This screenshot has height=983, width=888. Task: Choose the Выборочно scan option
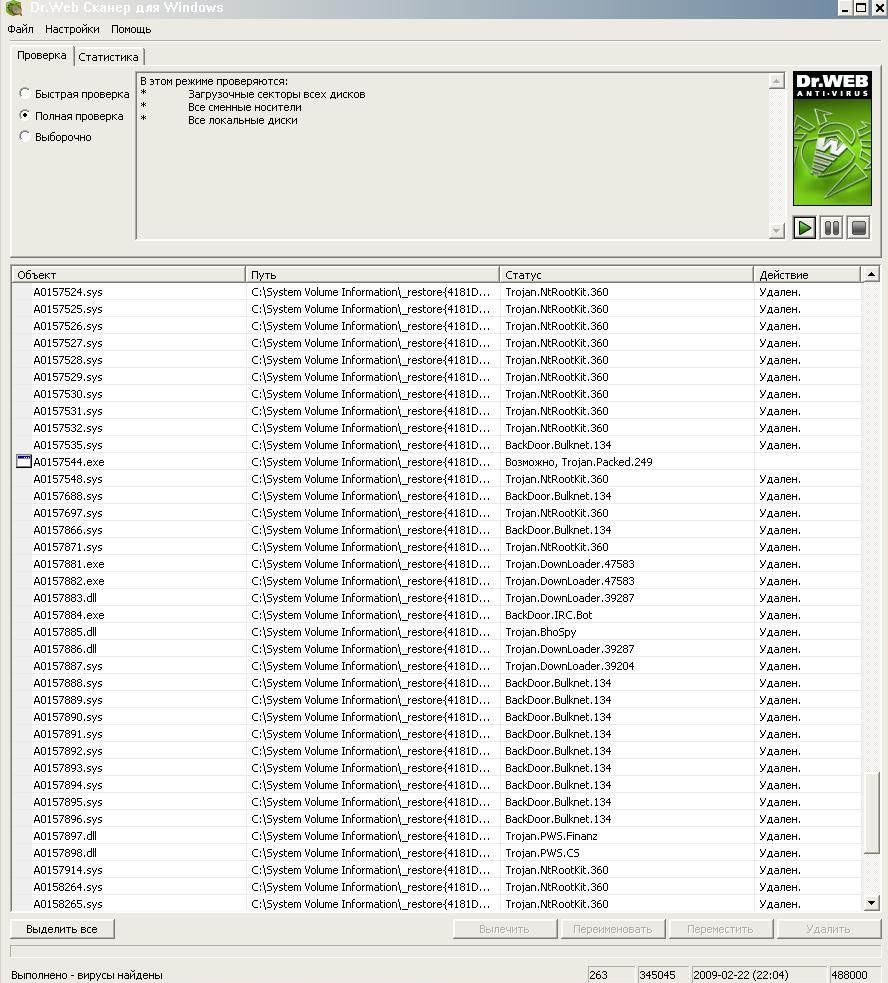[25, 137]
